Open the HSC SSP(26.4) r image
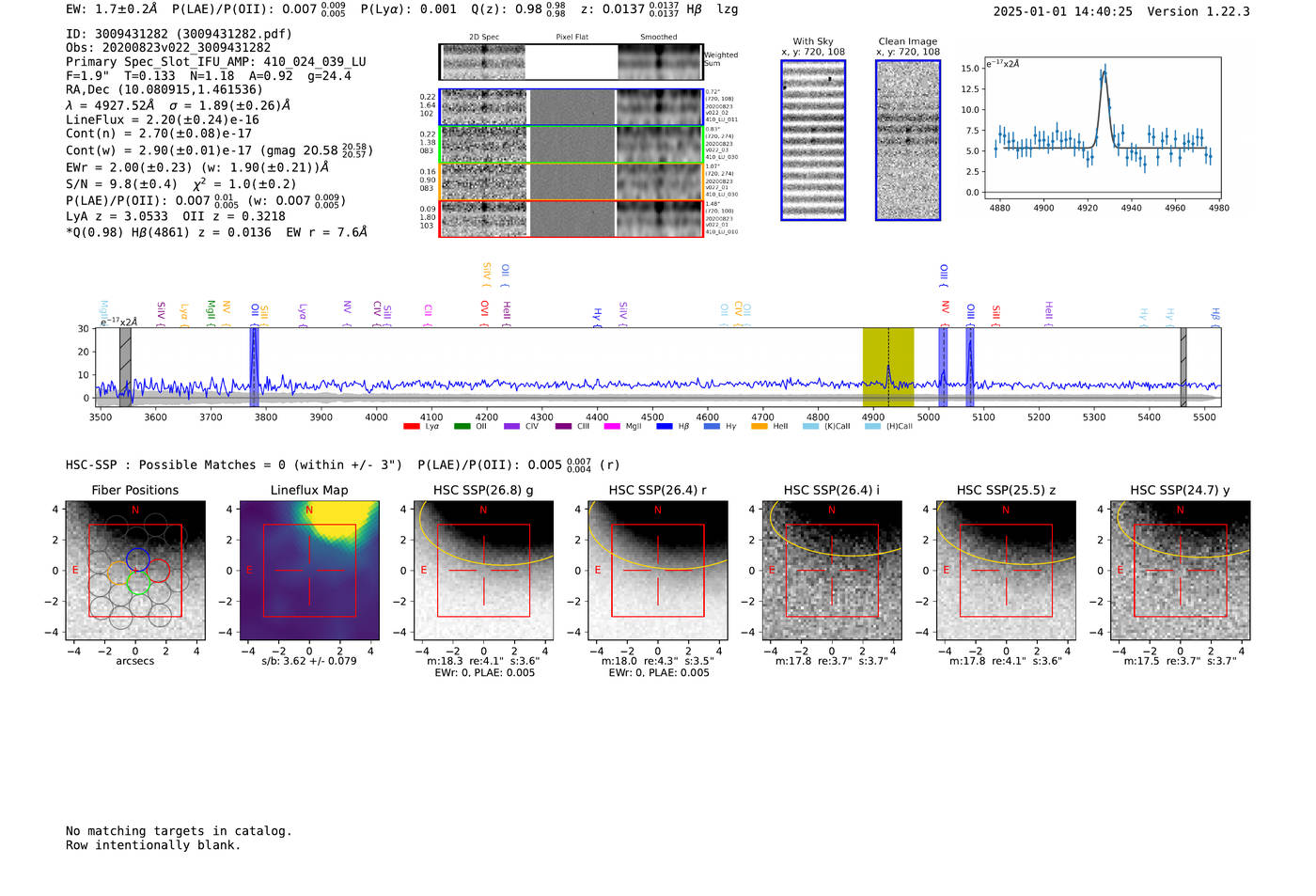The width and height of the screenshot is (1316, 896). (658, 571)
